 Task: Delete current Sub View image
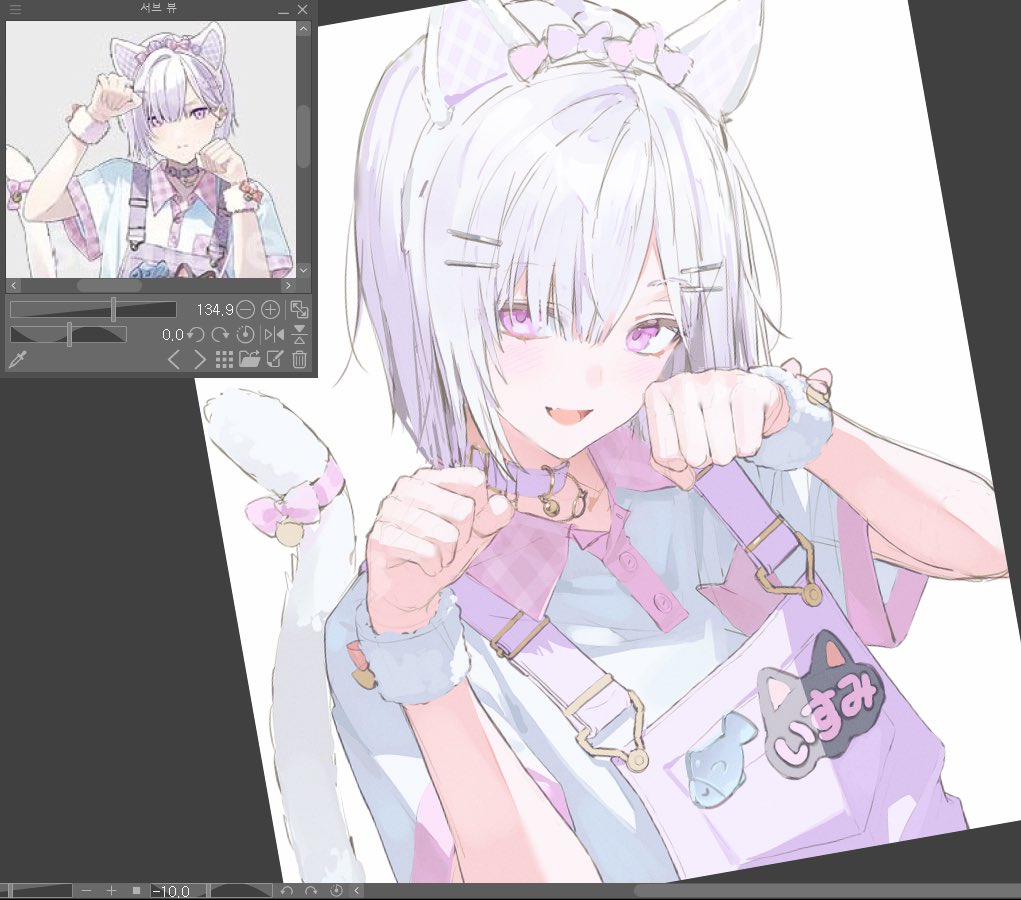point(299,359)
